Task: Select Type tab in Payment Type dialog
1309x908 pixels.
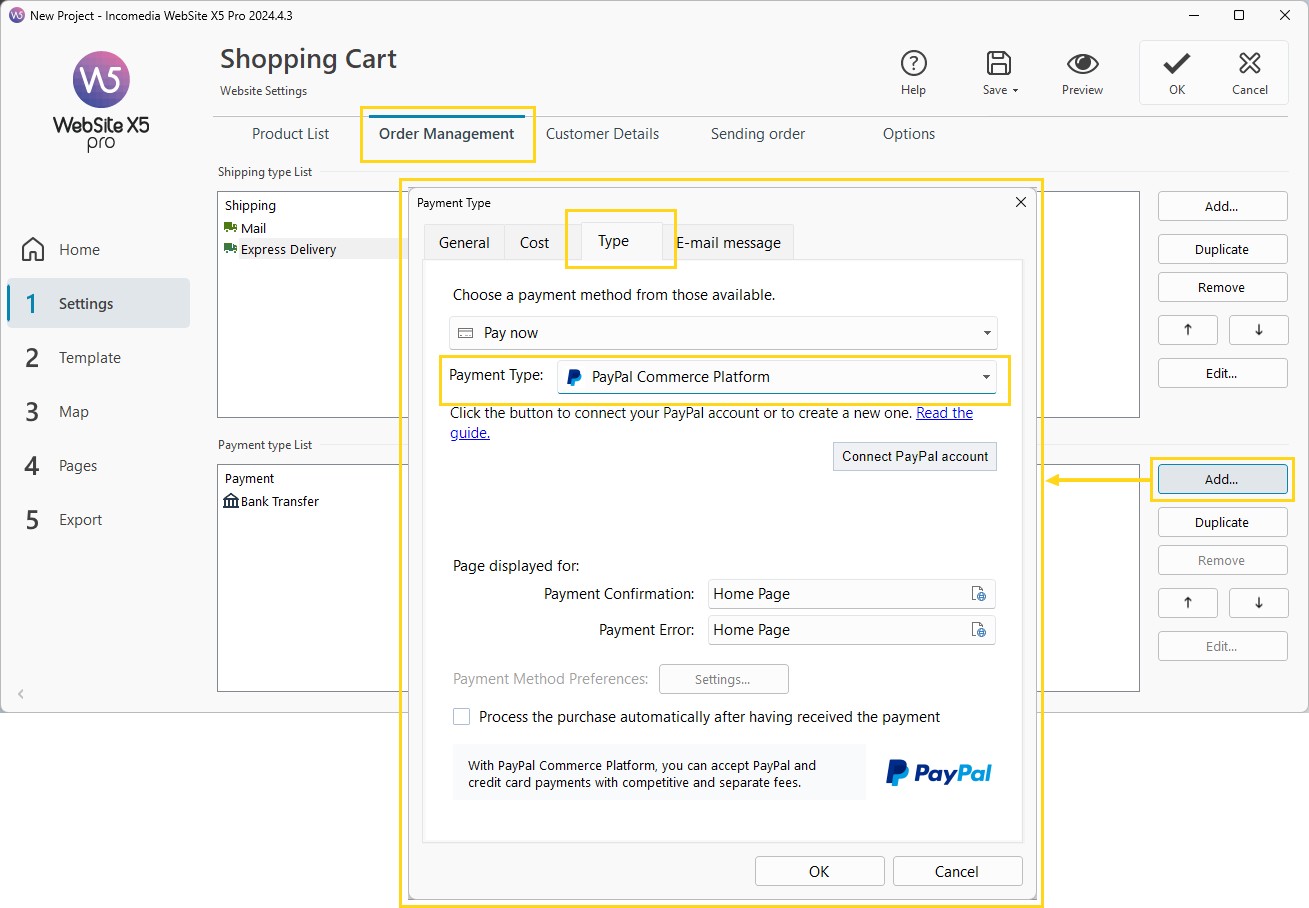Action: click(x=613, y=241)
